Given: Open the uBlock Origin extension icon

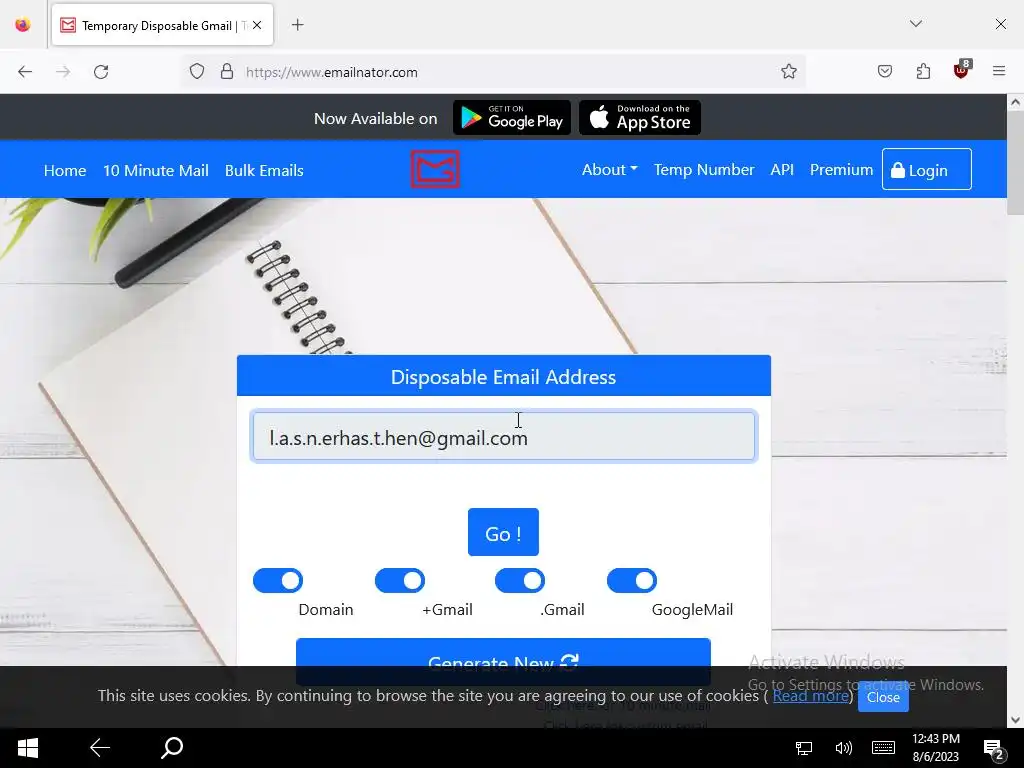Looking at the screenshot, I should pos(961,70).
